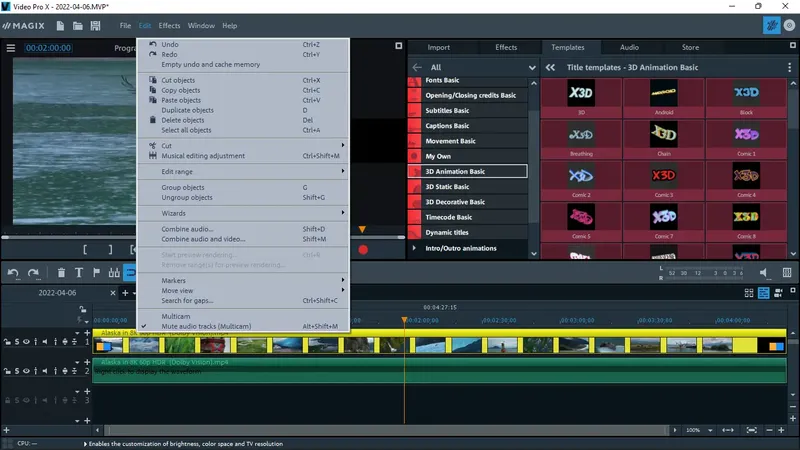Switch to the Import tab
Screen dimensions: 800x450
(439, 47)
